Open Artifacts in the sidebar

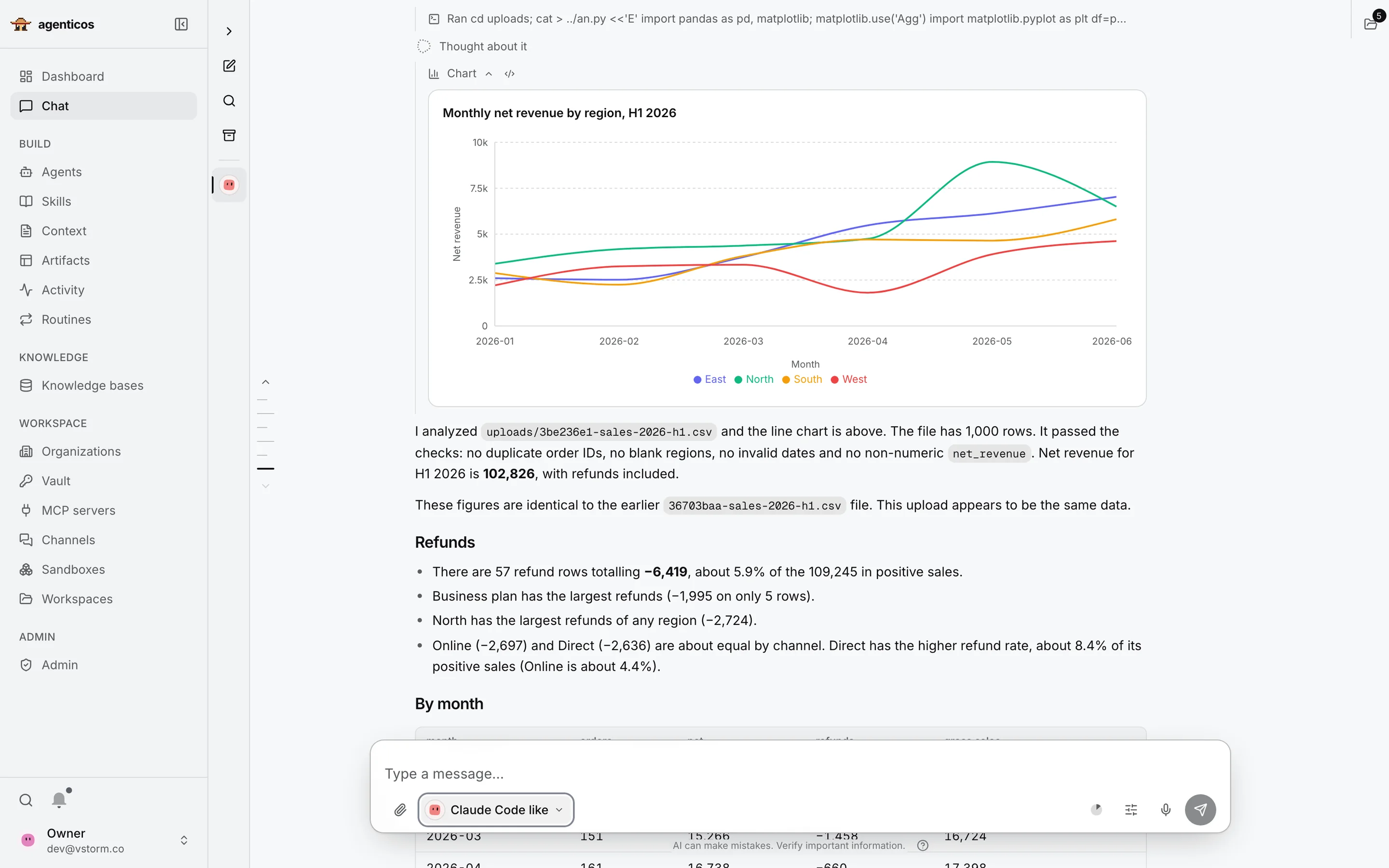(104, 260)
